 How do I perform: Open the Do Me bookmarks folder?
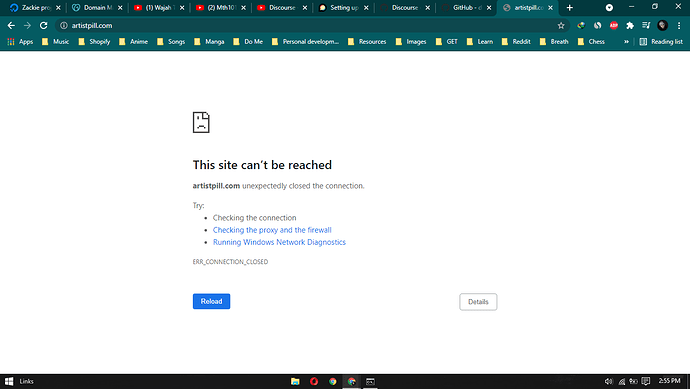[248, 41]
